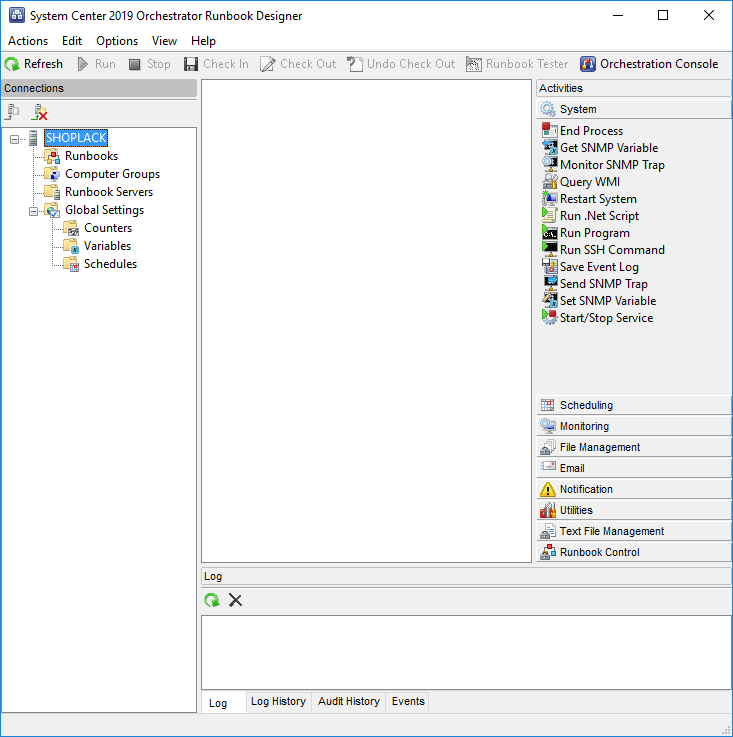Open the Options menu

[x=117, y=41]
